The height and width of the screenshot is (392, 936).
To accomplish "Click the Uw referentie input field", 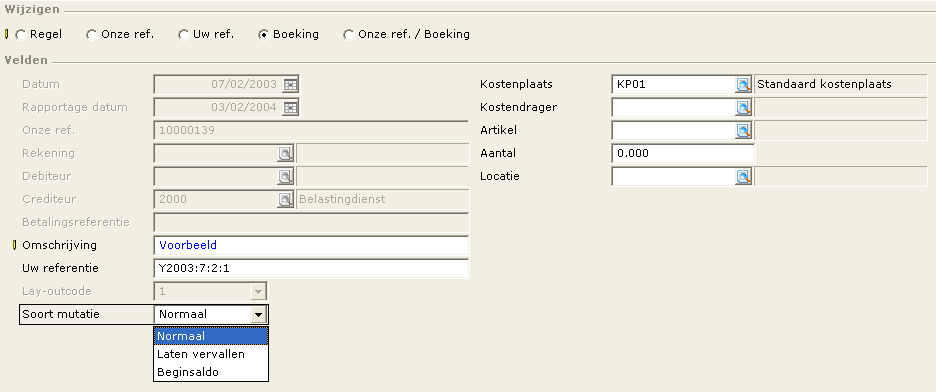I will click(x=311, y=268).
